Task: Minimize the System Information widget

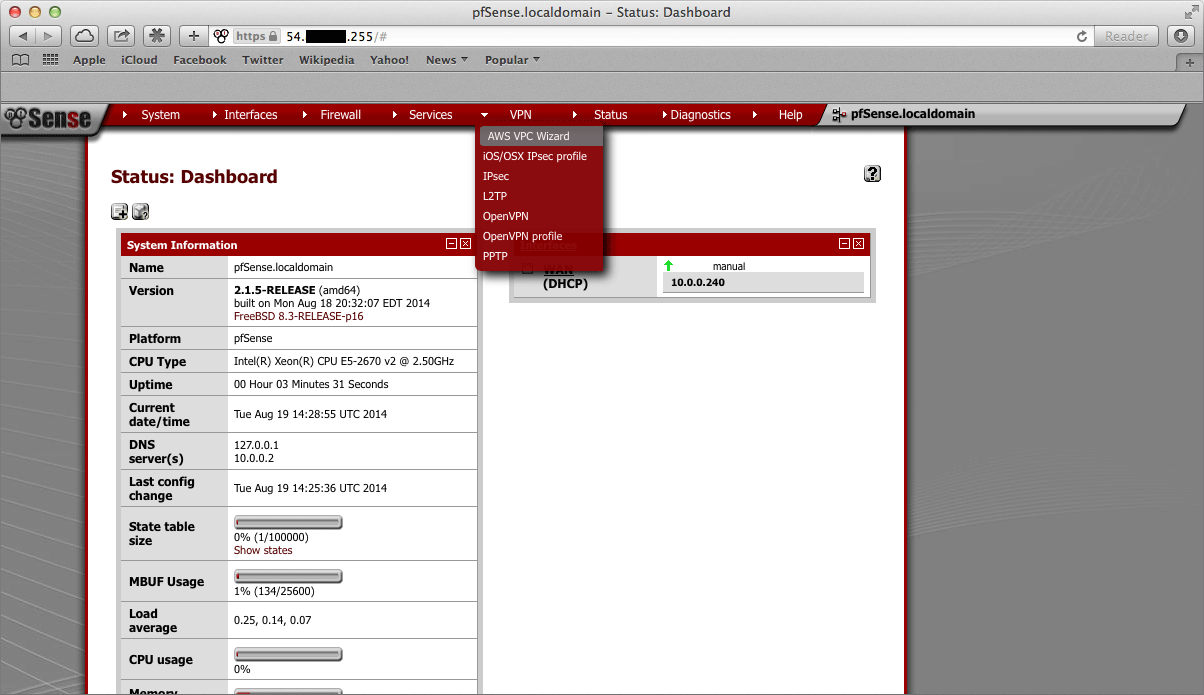Action: (x=451, y=244)
